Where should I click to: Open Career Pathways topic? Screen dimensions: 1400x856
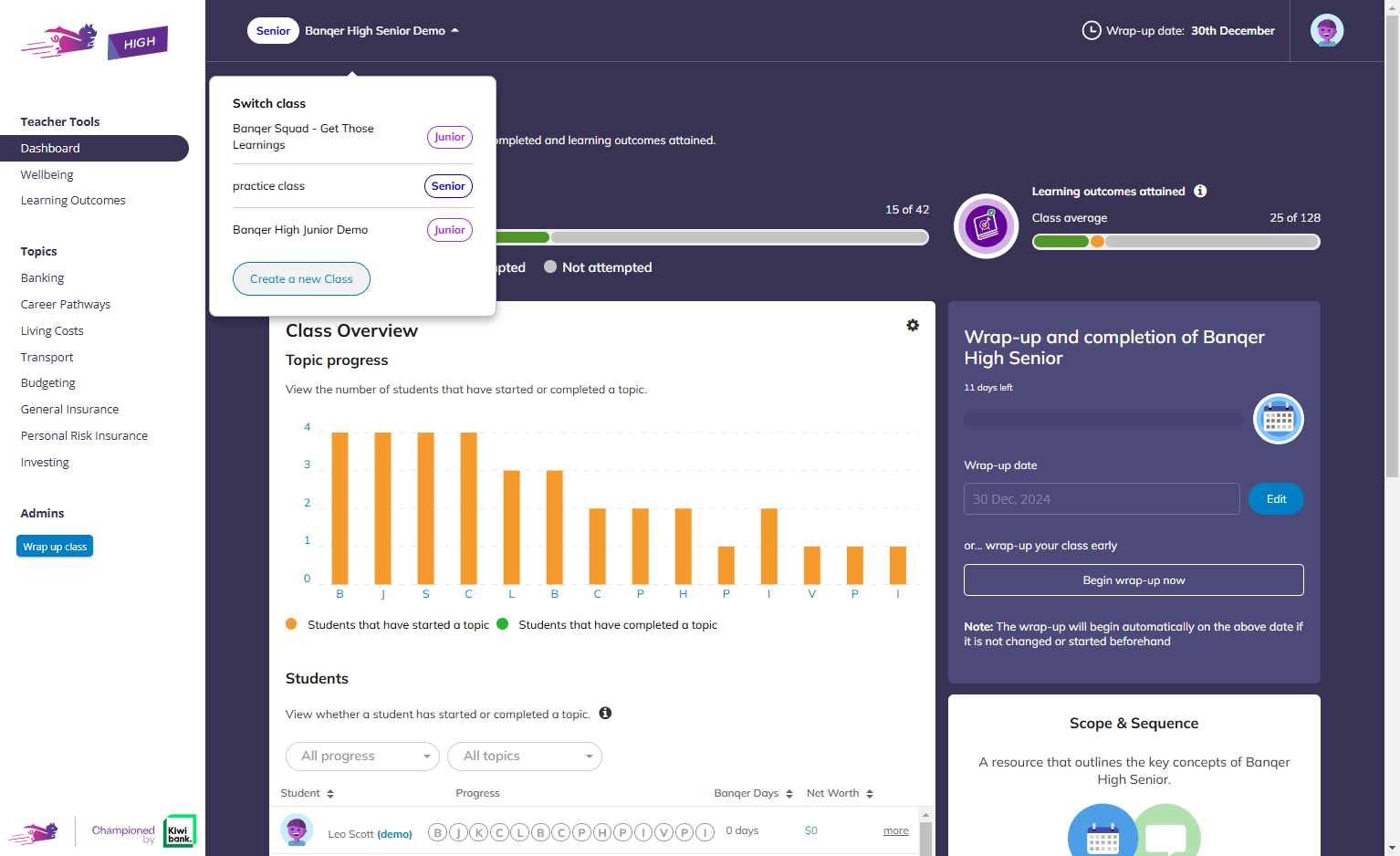66,305
